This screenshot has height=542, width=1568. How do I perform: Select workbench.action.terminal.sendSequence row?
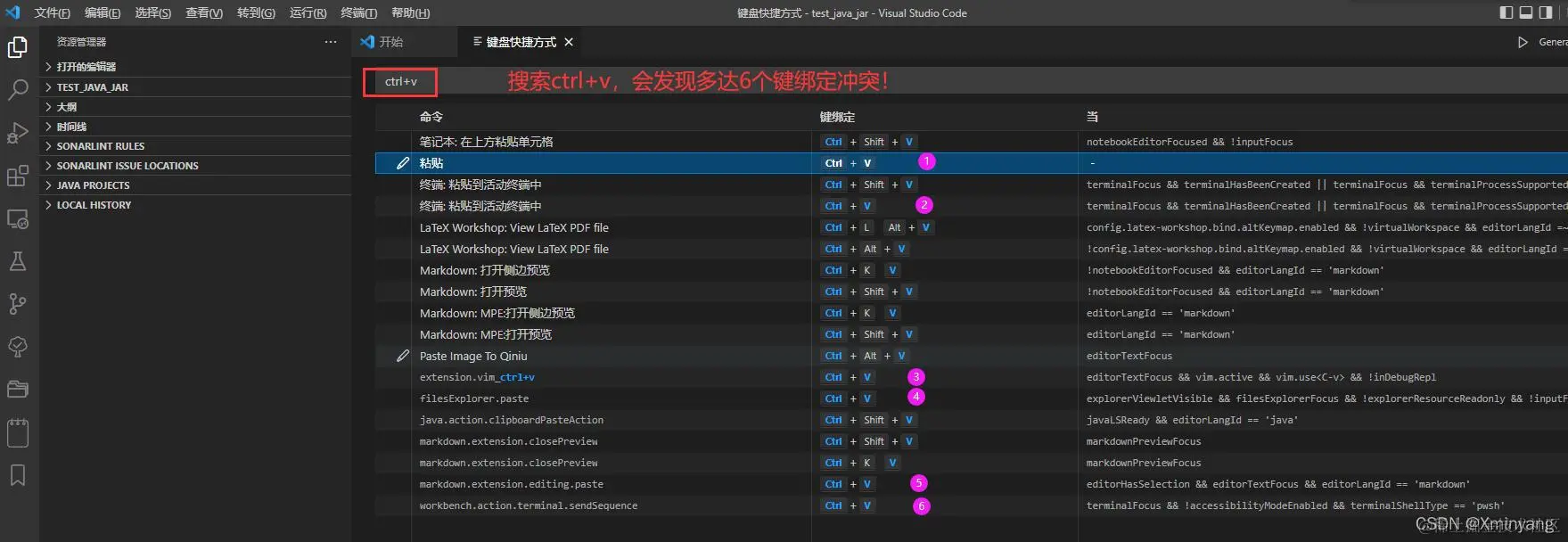point(971,505)
